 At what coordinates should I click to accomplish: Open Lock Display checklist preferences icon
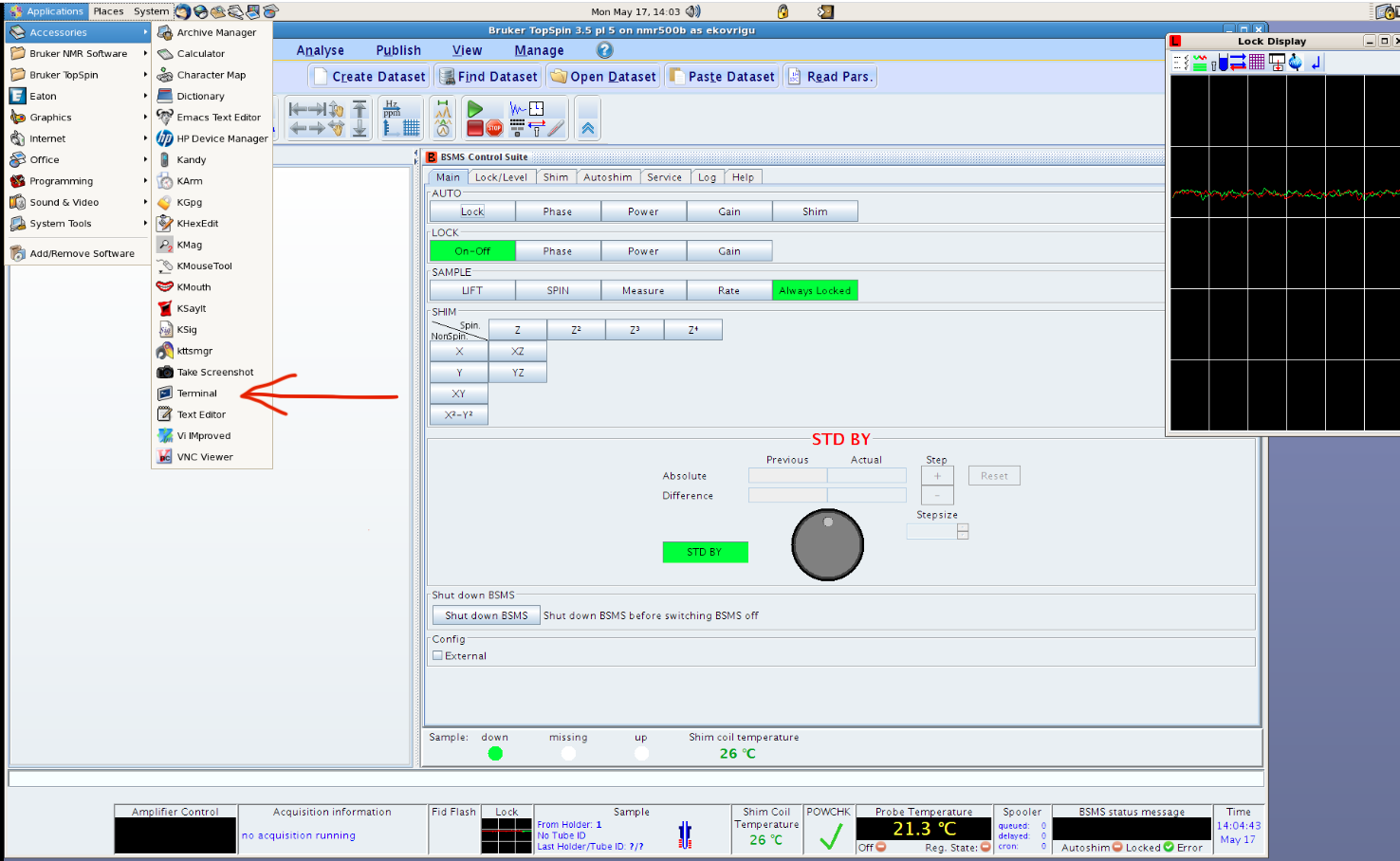1181,62
